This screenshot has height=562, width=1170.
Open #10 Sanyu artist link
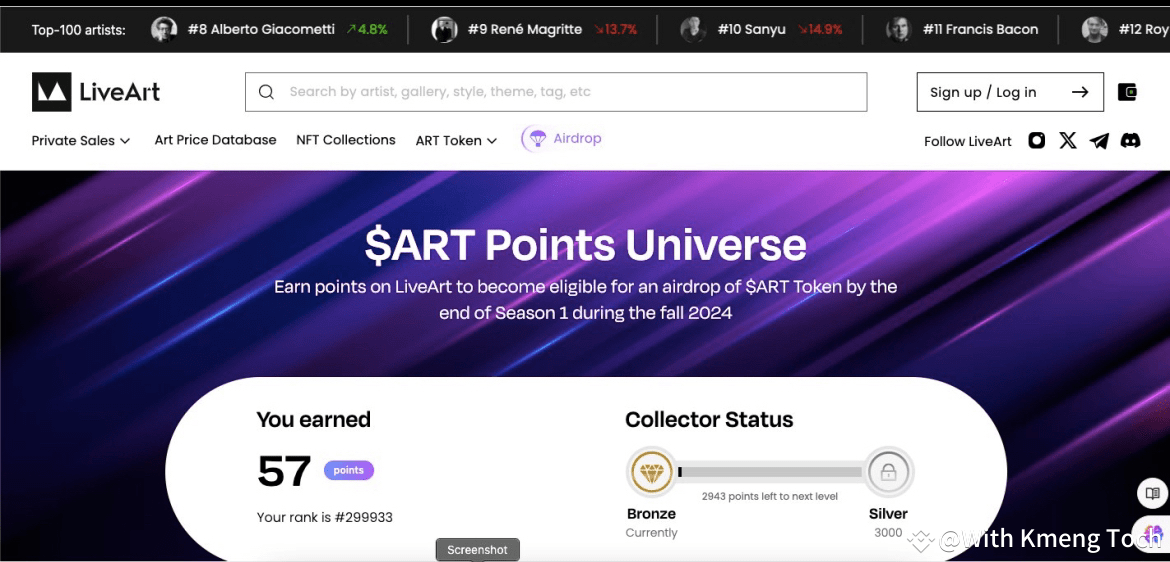tap(752, 30)
